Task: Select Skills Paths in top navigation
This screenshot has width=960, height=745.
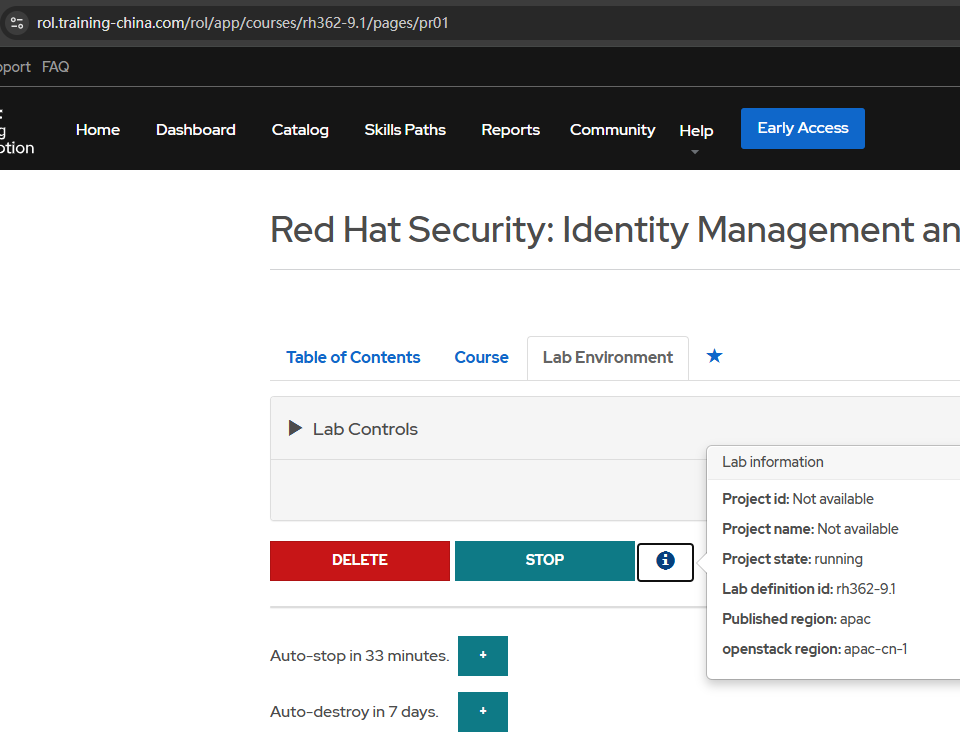Action: [405, 130]
